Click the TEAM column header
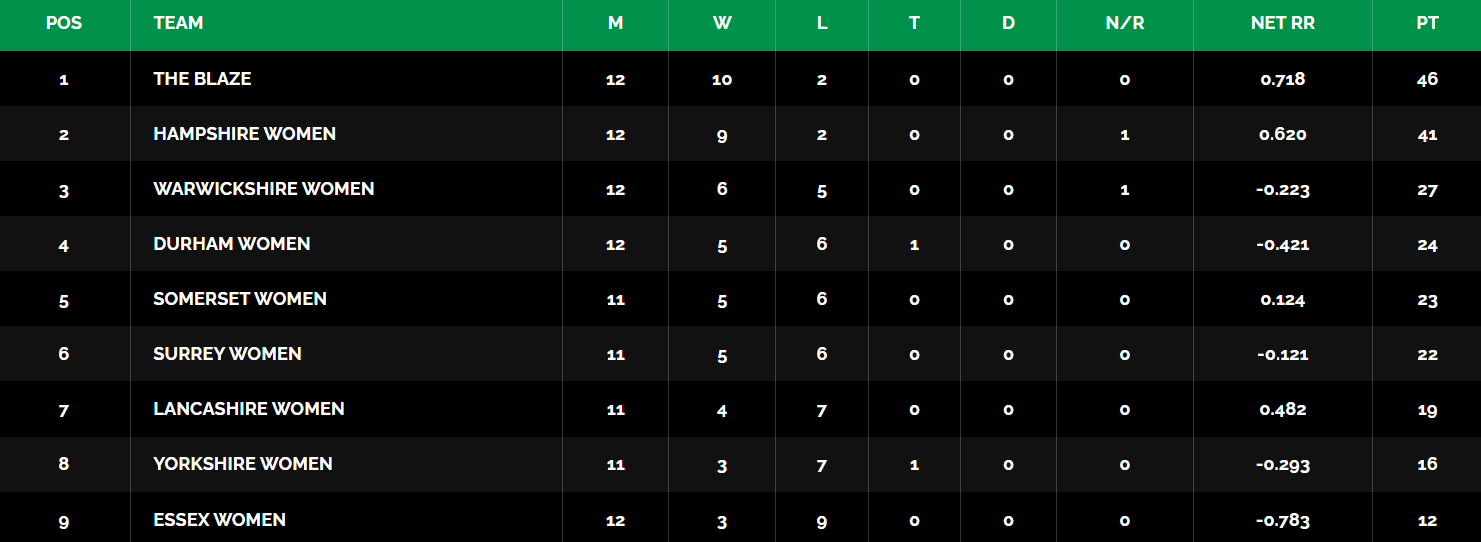This screenshot has width=1481, height=542. point(178,23)
